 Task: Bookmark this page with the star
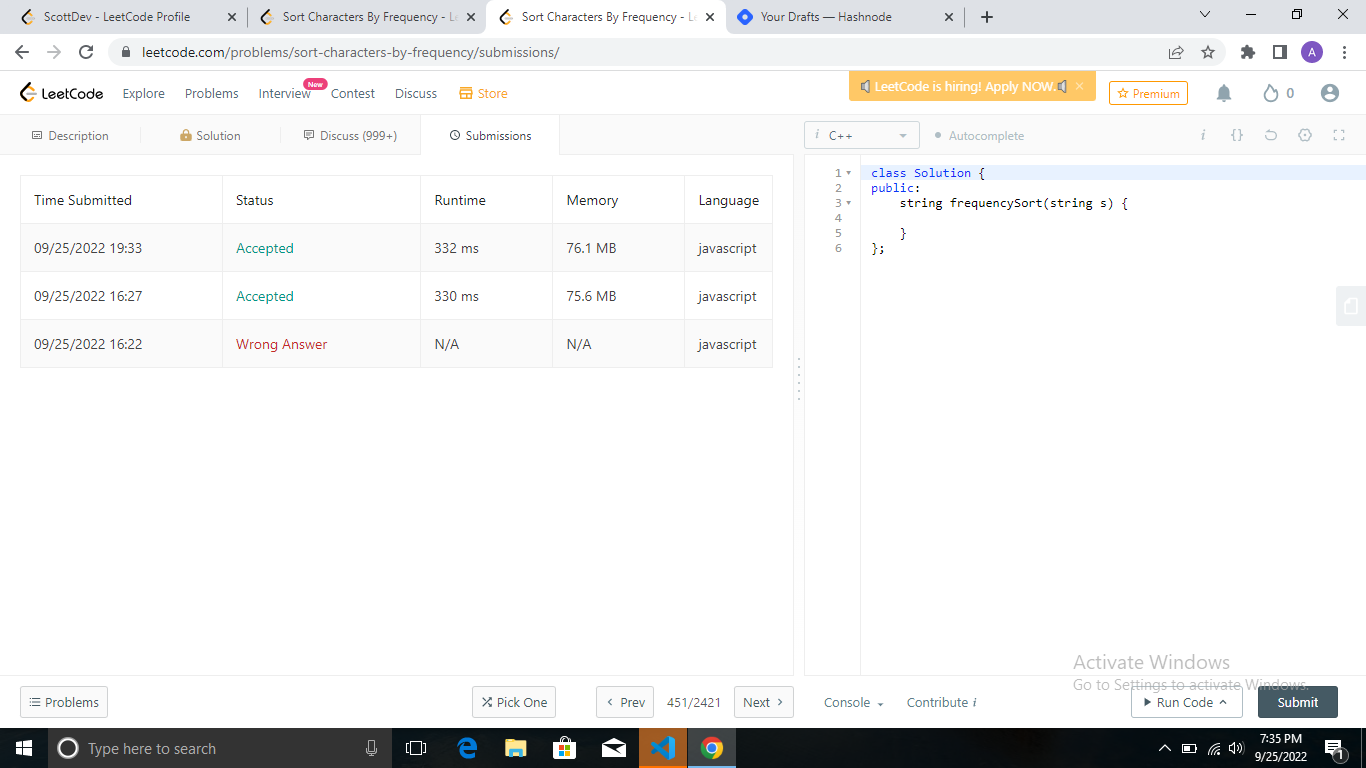(x=1208, y=52)
